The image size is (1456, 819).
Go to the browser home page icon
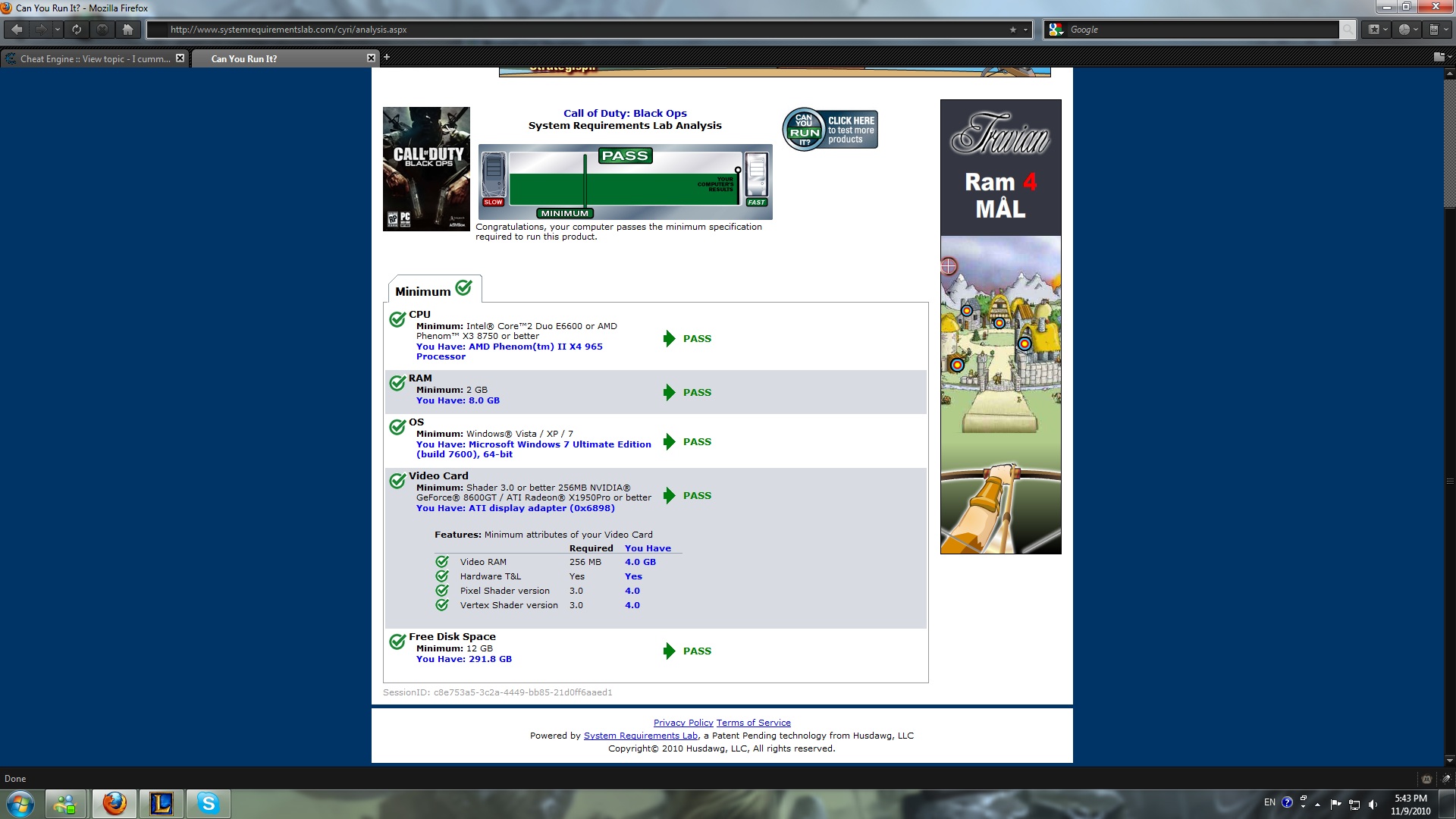pyautogui.click(x=127, y=30)
